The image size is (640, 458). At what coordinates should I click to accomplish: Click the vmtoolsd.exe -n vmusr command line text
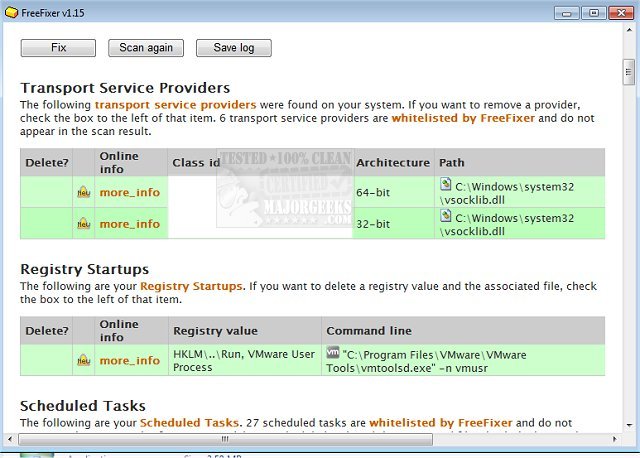point(427,361)
